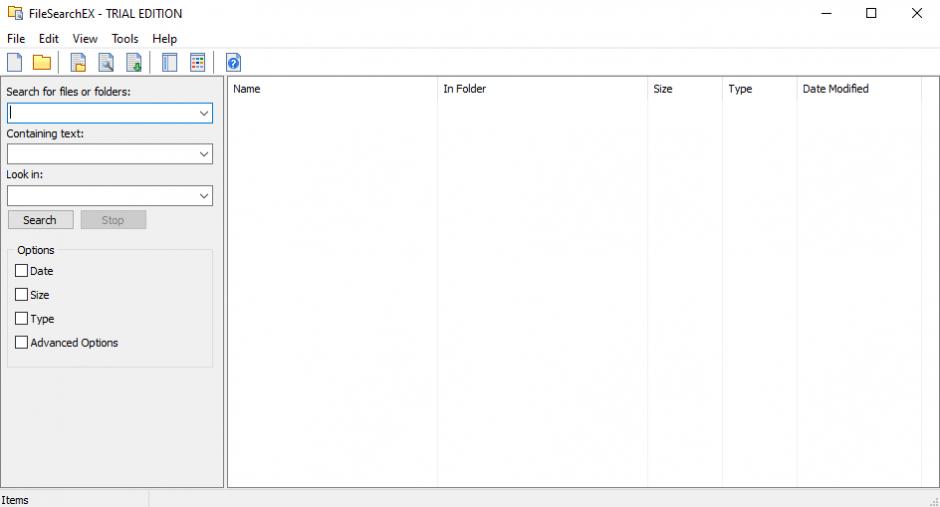
Task: Minimize the FileSearchEX window
Action: [x=827, y=13]
